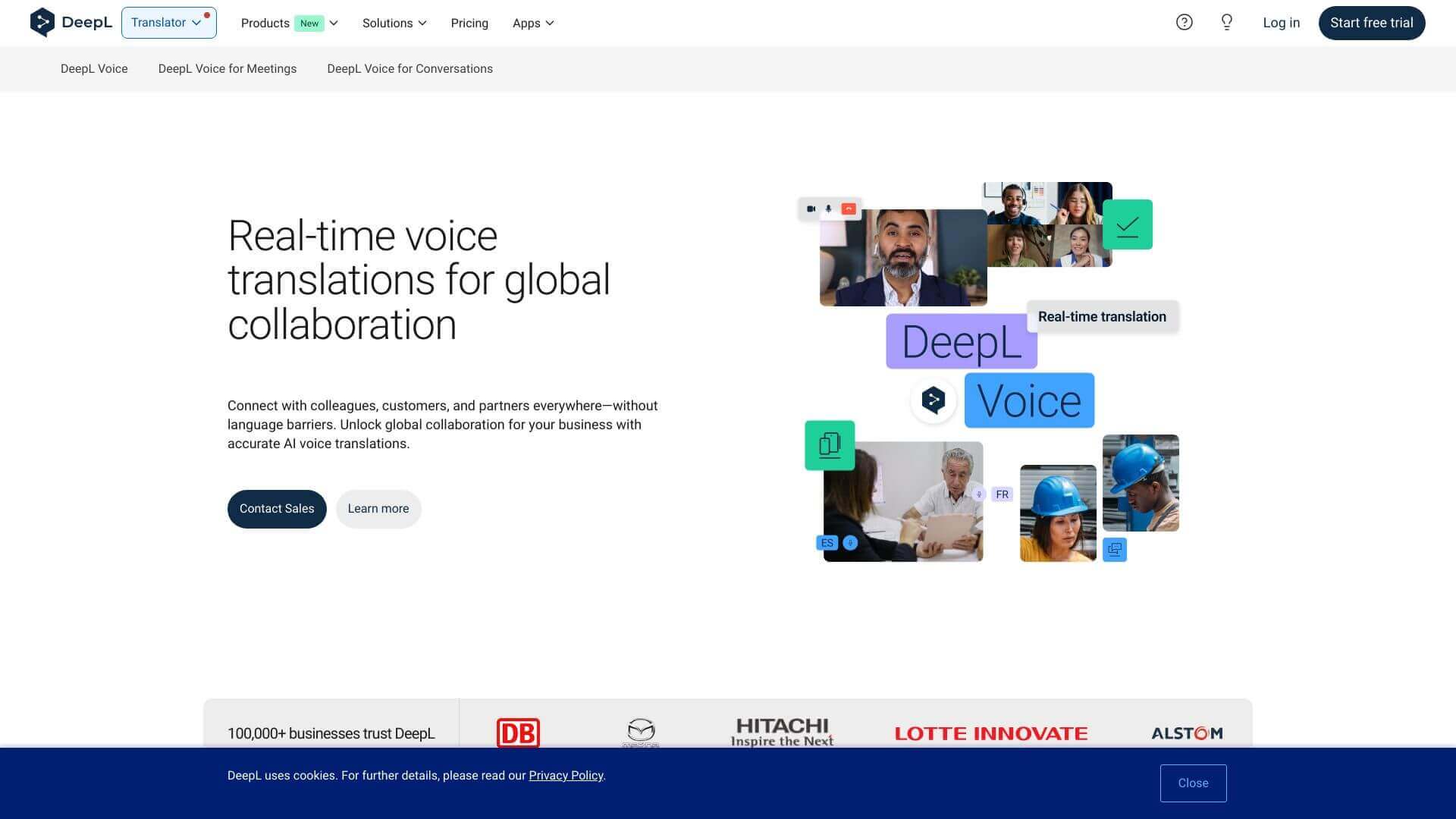Toggle the mic badge next to the ES label

[x=850, y=543]
